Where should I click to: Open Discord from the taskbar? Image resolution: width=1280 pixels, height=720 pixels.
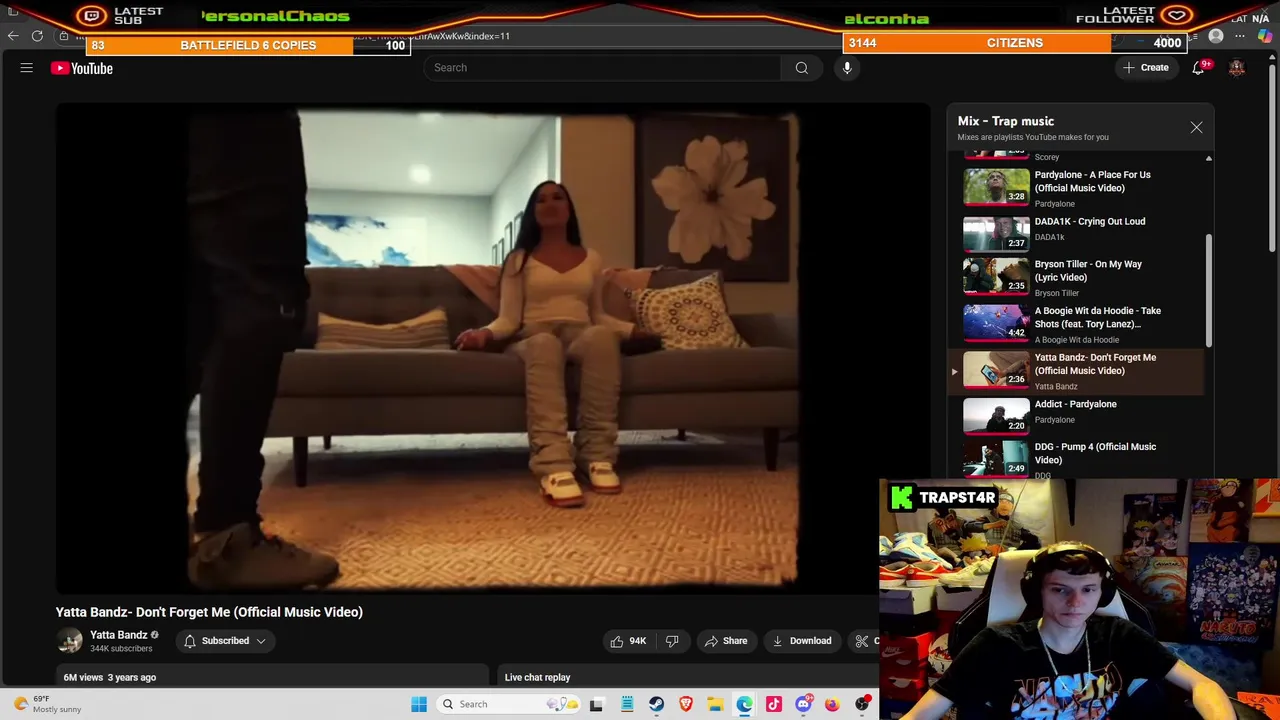pyautogui.click(x=803, y=704)
